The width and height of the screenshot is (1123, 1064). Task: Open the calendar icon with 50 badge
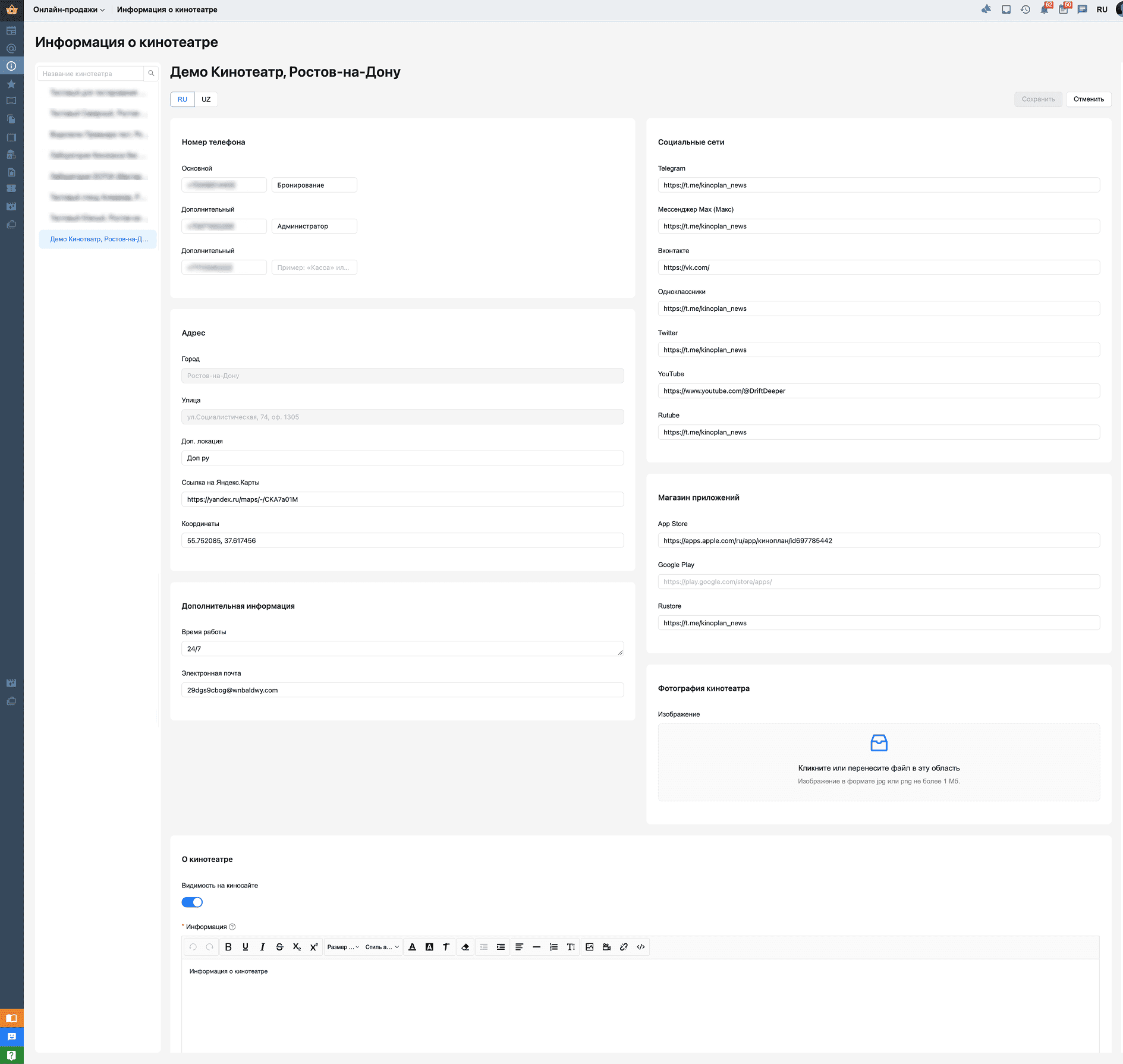point(1064,9)
